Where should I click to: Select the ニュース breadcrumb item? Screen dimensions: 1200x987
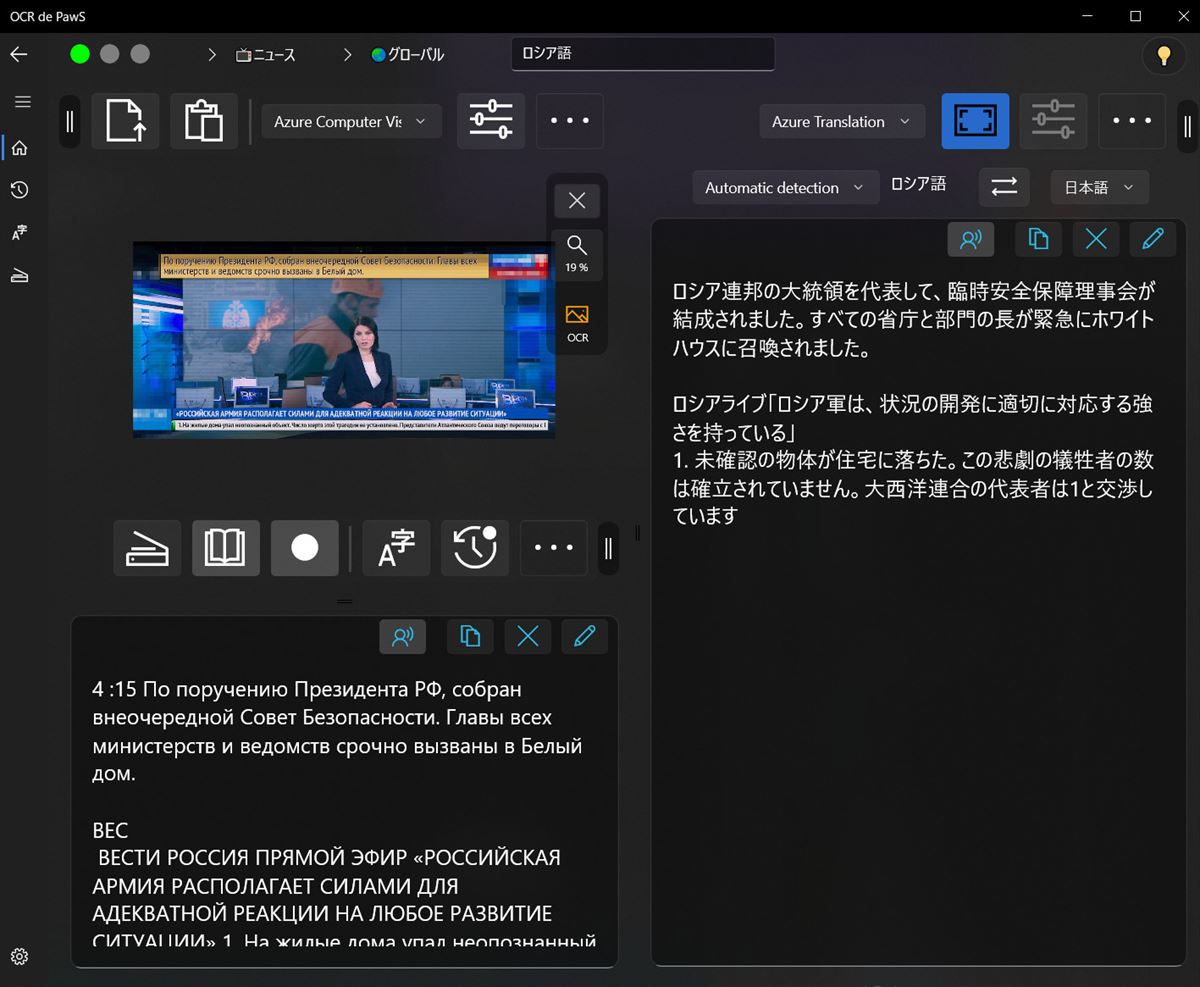coord(266,55)
